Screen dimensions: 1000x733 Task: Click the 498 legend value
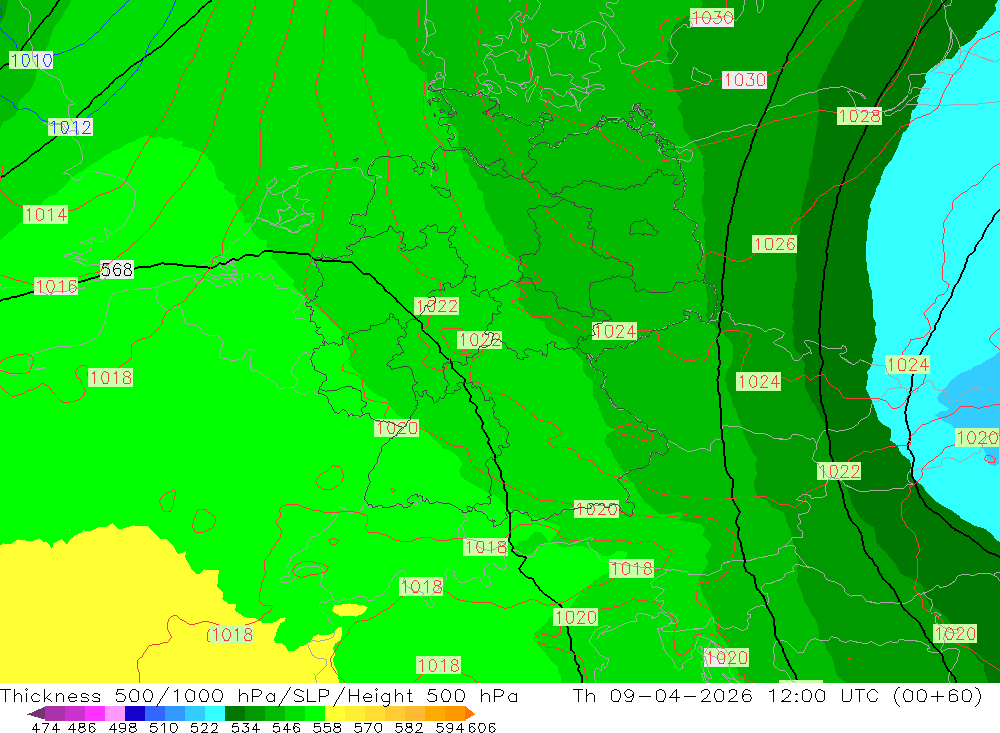coord(123,727)
